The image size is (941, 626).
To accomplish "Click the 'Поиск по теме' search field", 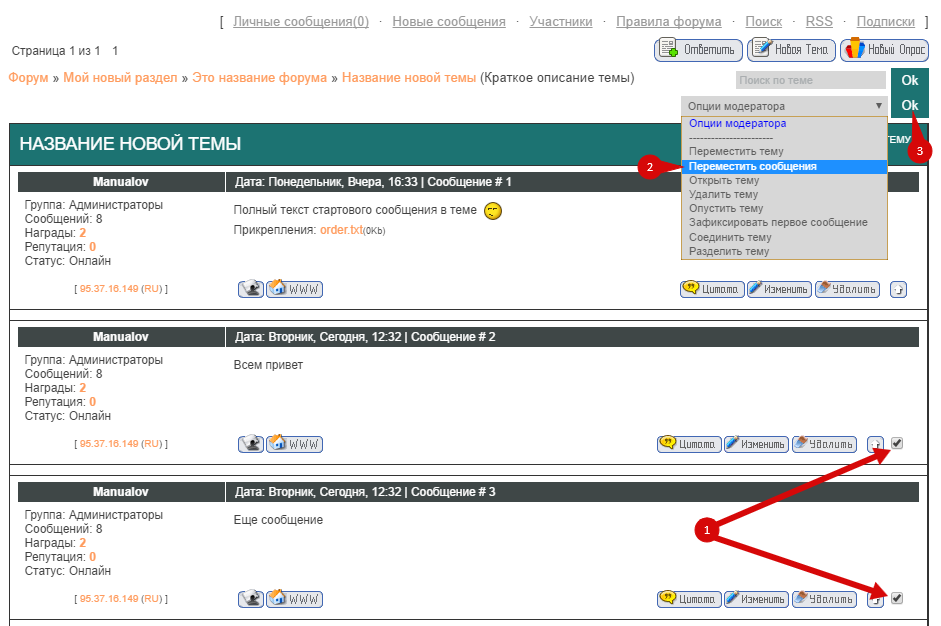I will click(810, 80).
